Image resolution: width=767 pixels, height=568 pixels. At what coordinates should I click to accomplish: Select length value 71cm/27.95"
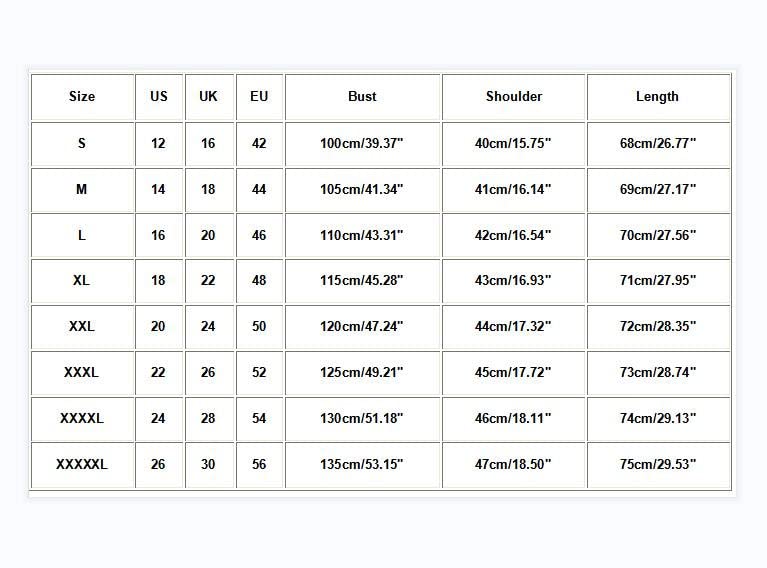click(657, 281)
